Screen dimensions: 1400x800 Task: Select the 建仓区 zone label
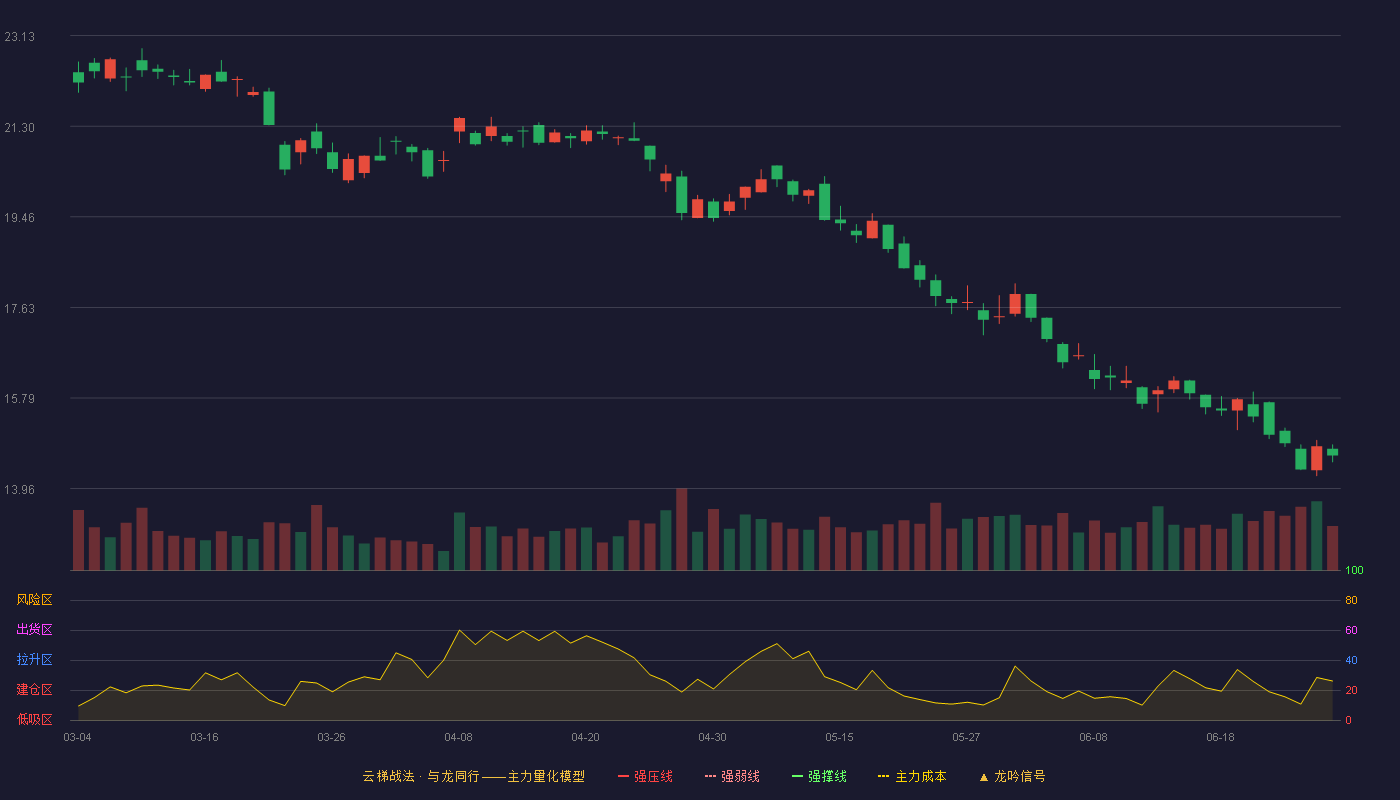(x=34, y=690)
